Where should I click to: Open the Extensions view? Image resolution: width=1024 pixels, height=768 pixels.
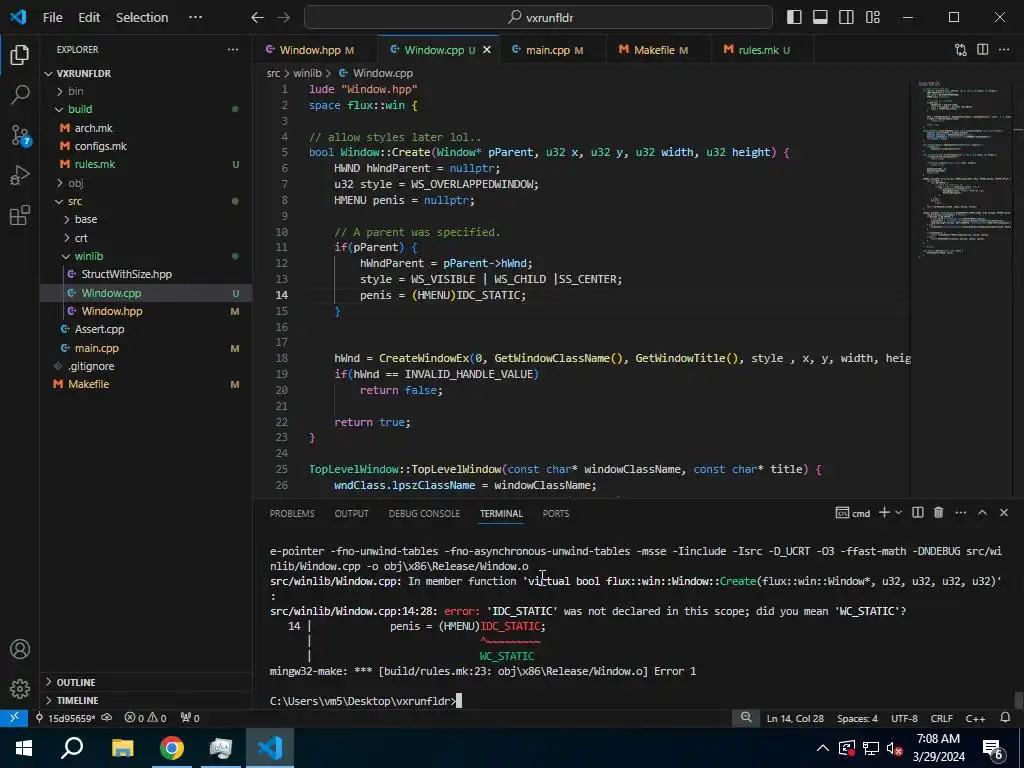pos(20,215)
